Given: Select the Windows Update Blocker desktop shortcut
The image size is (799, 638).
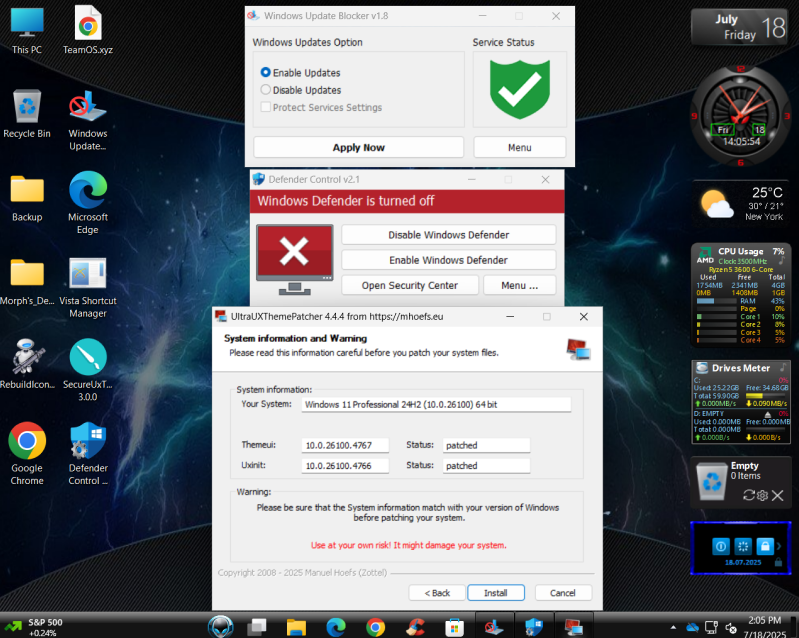Looking at the screenshot, I should (88, 120).
